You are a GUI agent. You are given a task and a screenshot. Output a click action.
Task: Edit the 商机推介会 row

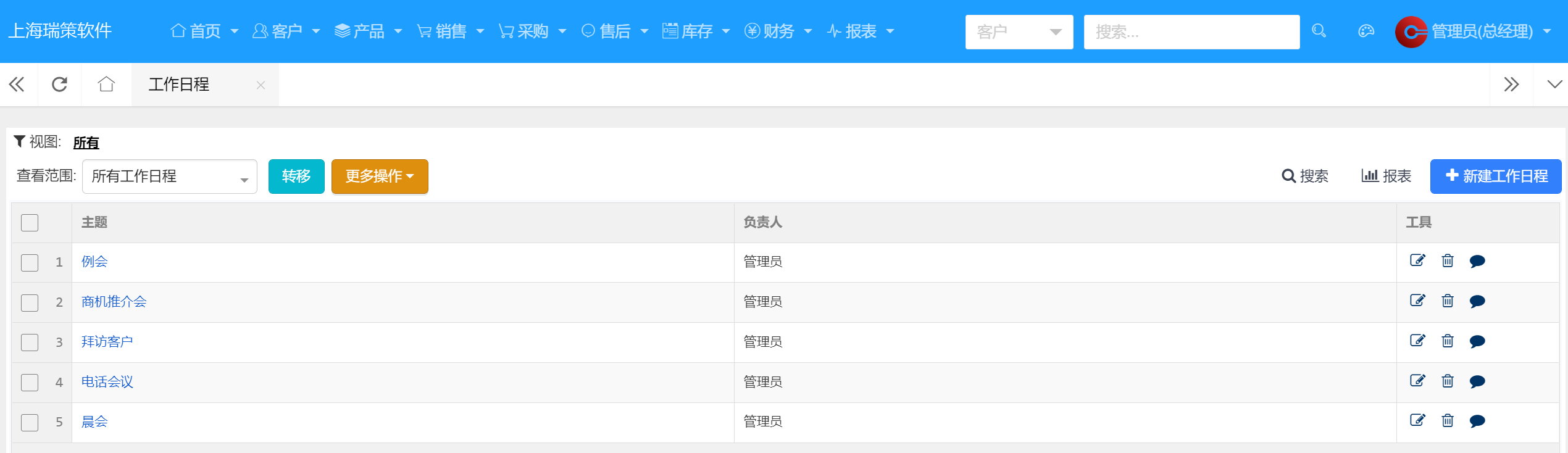point(1417,301)
